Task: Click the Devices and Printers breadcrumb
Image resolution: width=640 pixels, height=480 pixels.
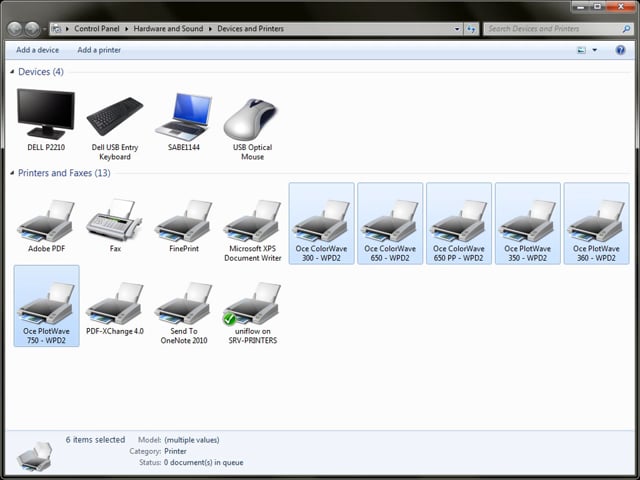Action: 250,29
